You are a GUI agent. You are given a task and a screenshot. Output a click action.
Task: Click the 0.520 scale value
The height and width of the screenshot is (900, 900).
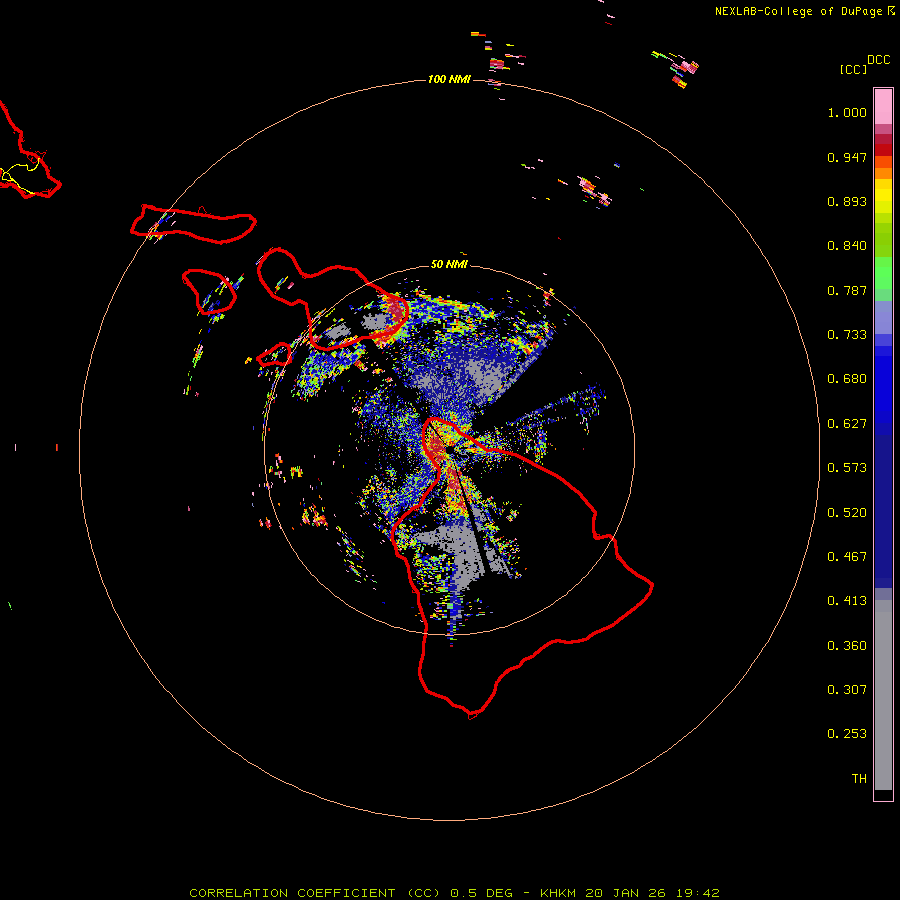[847, 513]
